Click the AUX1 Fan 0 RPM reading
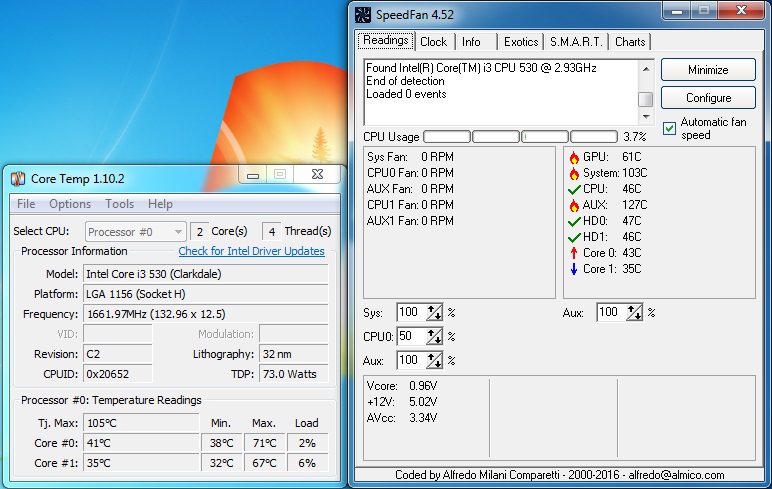Screen dimensions: 772x489 tap(410, 221)
